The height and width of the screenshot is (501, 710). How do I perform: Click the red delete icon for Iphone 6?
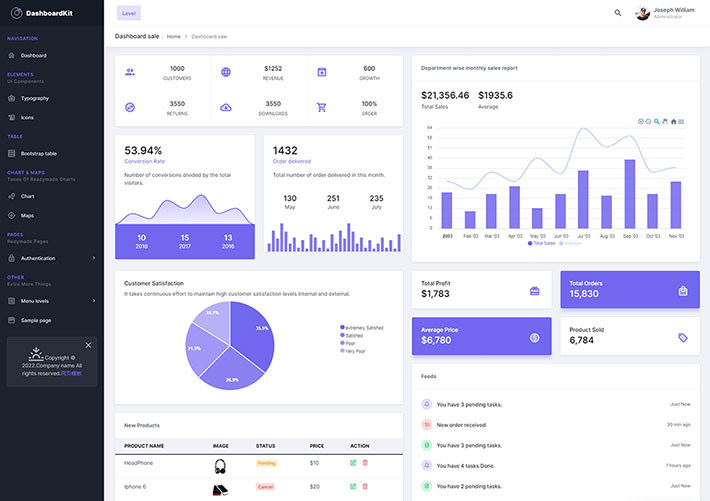[x=365, y=486]
